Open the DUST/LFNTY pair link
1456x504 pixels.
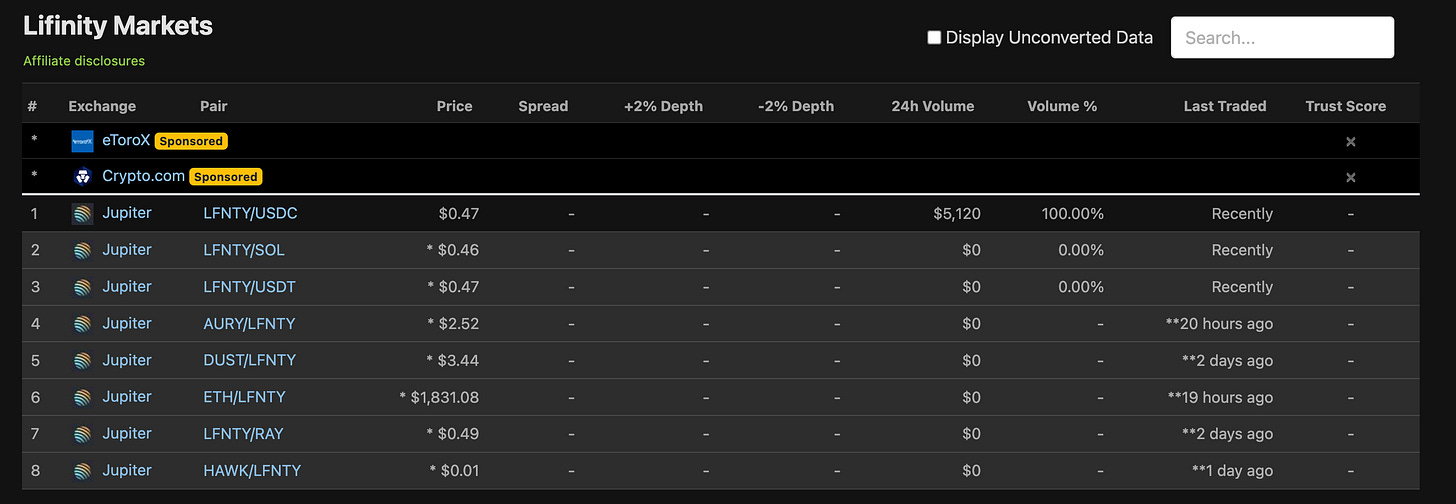249,360
